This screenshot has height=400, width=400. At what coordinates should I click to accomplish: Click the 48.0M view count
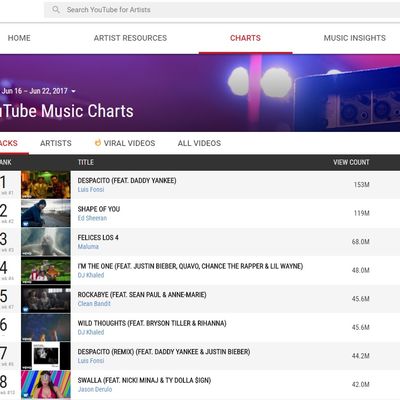click(x=360, y=270)
